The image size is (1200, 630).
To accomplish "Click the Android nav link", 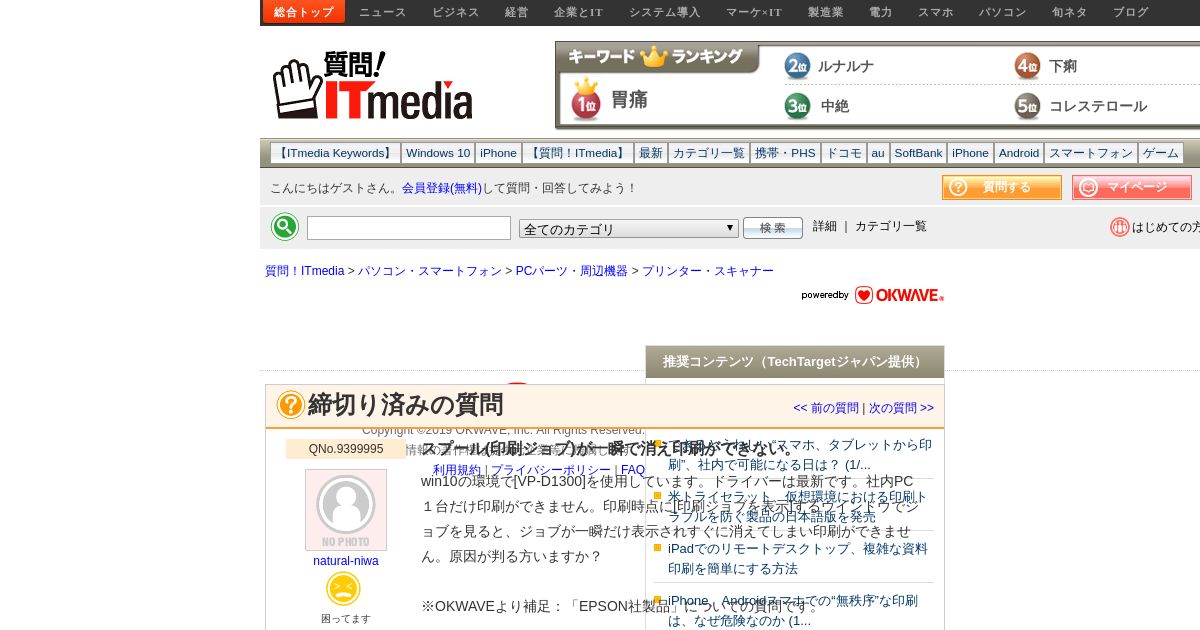I will [x=1019, y=153].
